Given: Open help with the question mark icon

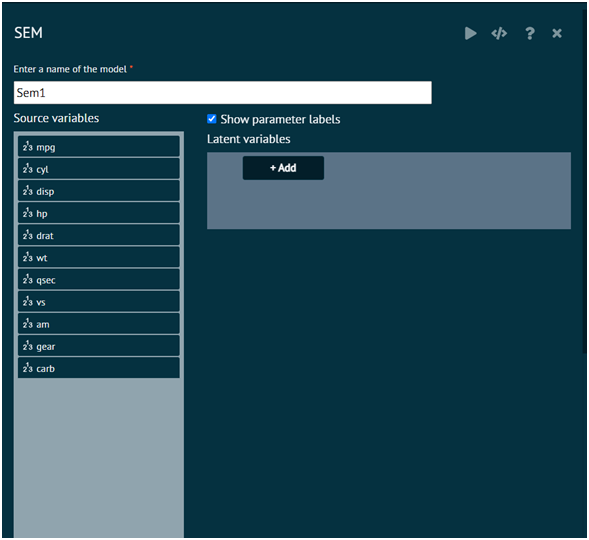Looking at the screenshot, I should 530,33.
